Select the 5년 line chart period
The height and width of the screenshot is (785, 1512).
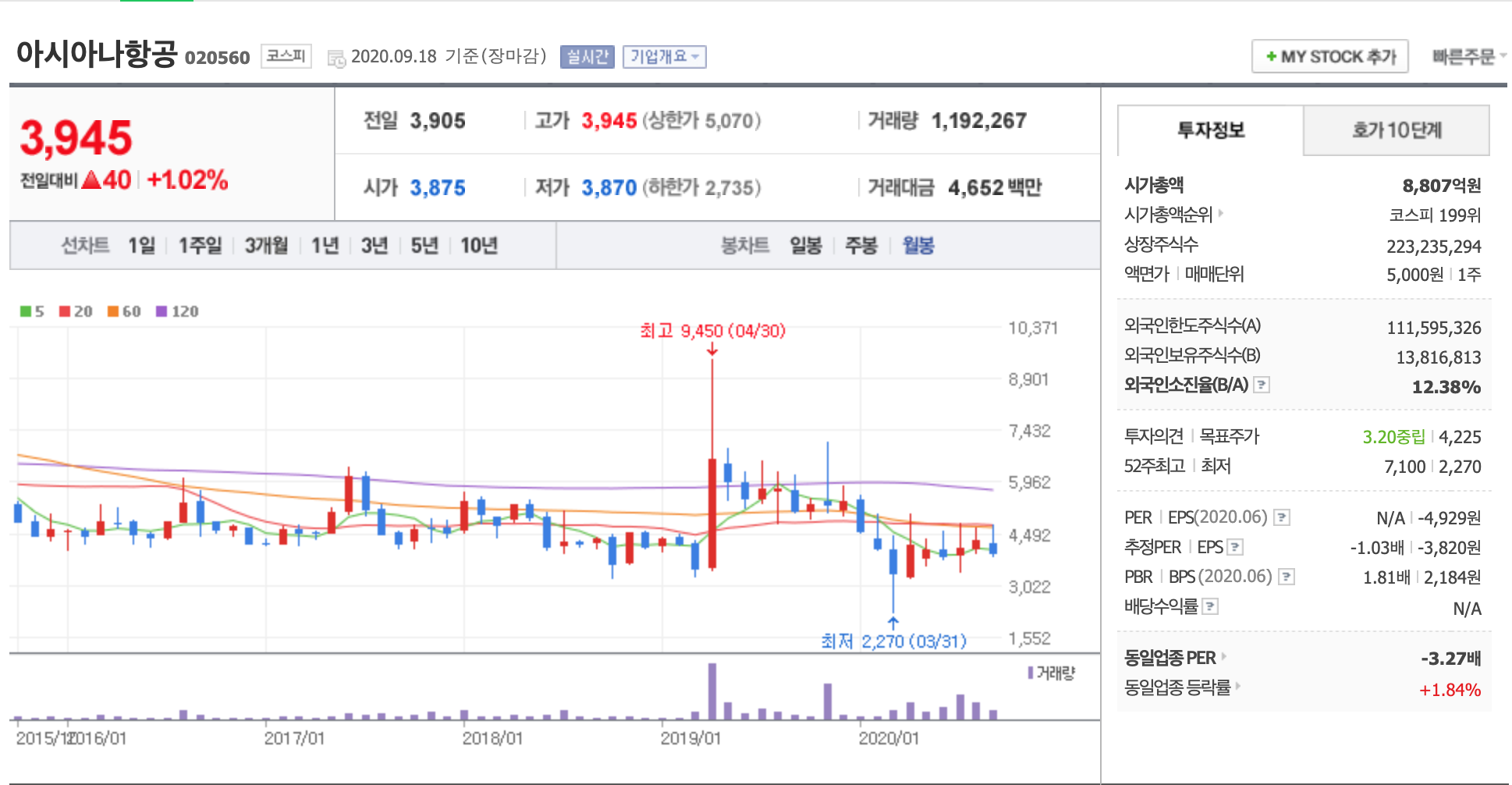[424, 246]
